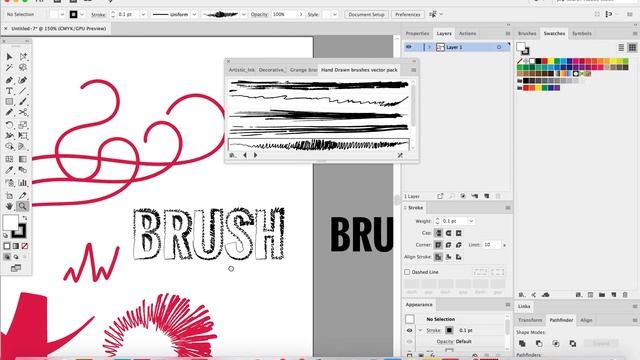Select the Round Cap option
Viewport: 640px width, 360px height.
[449, 233]
